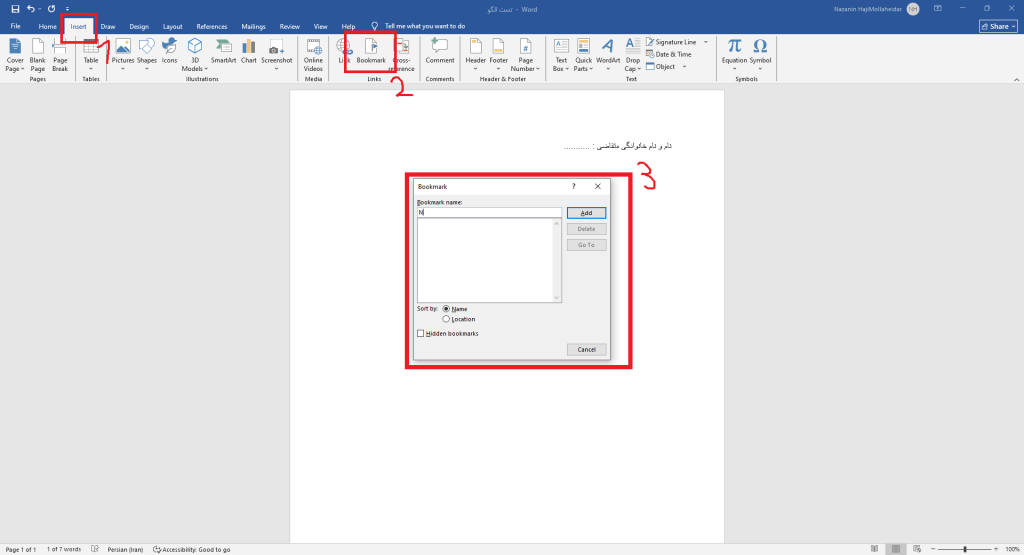Select the Location sort radio button
This screenshot has height=555, width=1024.
click(x=446, y=319)
